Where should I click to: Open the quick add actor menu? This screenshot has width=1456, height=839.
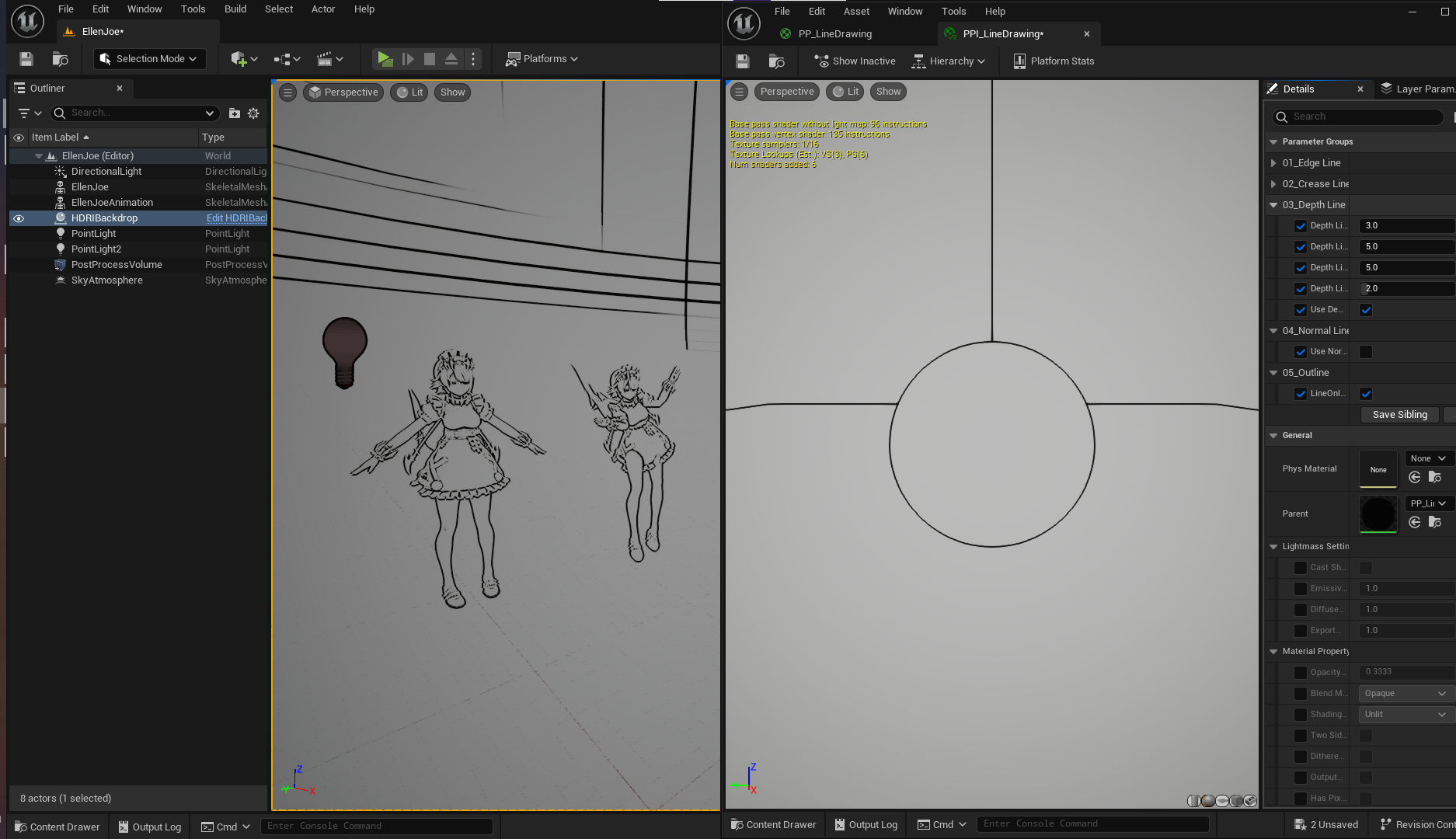[x=243, y=59]
